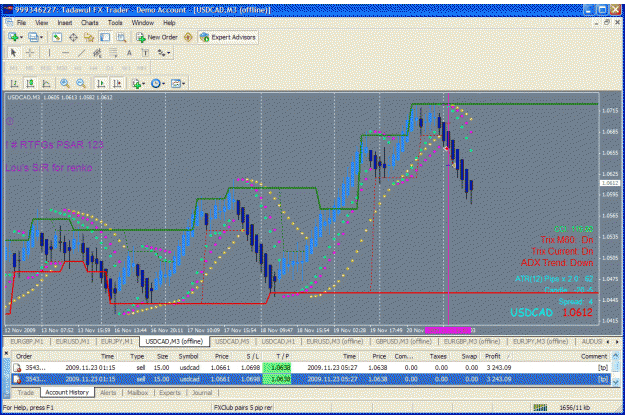Open the Indicators list icon
This screenshot has height=415, width=625.
(136, 84)
